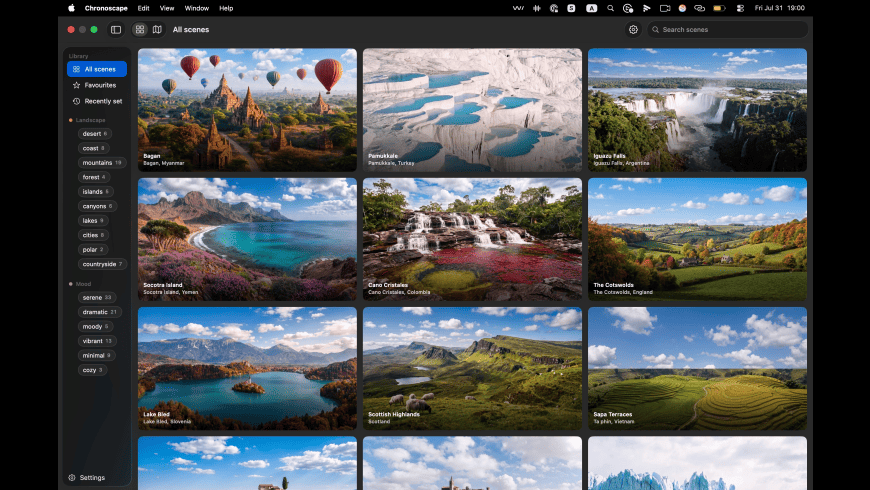Click the date and time in the menu bar
The height and width of the screenshot is (490, 870).
pos(780,8)
